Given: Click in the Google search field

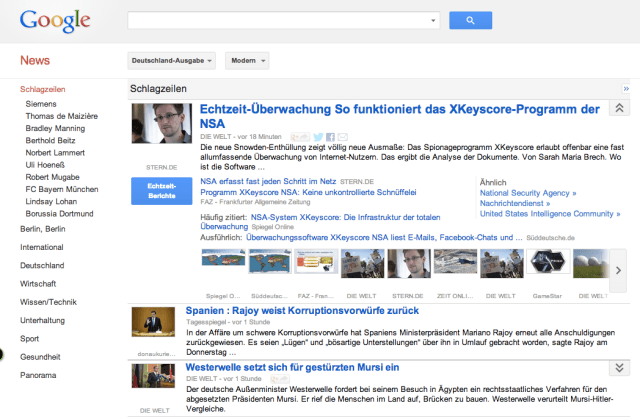Looking at the screenshot, I should 280,20.
